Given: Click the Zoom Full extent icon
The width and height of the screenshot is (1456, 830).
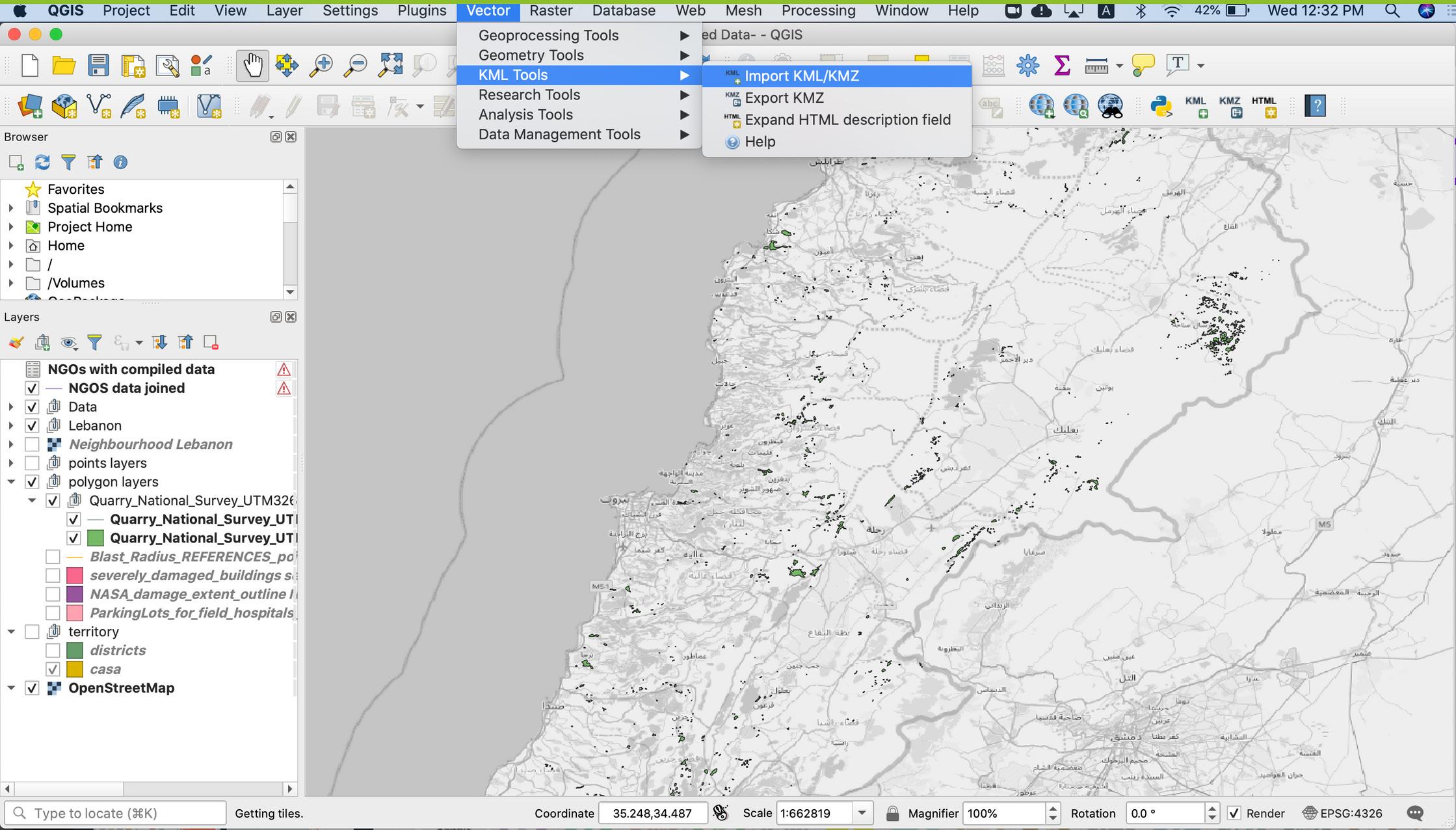Looking at the screenshot, I should (391, 65).
